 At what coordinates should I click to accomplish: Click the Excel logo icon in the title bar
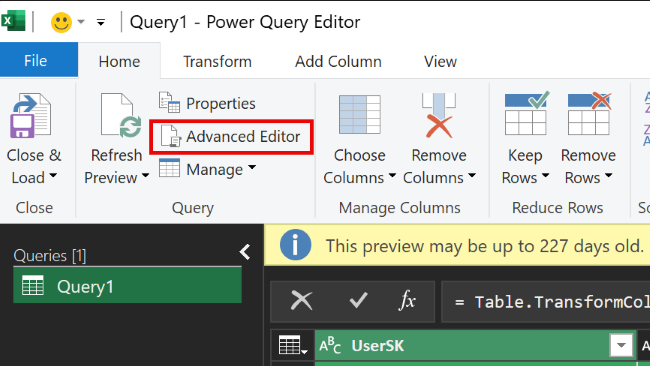click(13, 21)
